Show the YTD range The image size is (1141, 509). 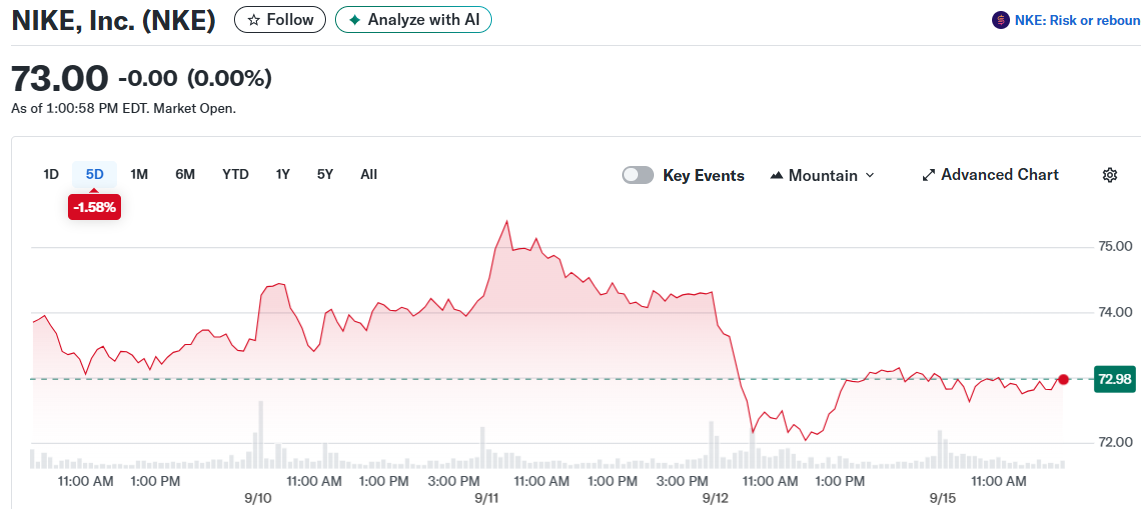tap(235, 175)
